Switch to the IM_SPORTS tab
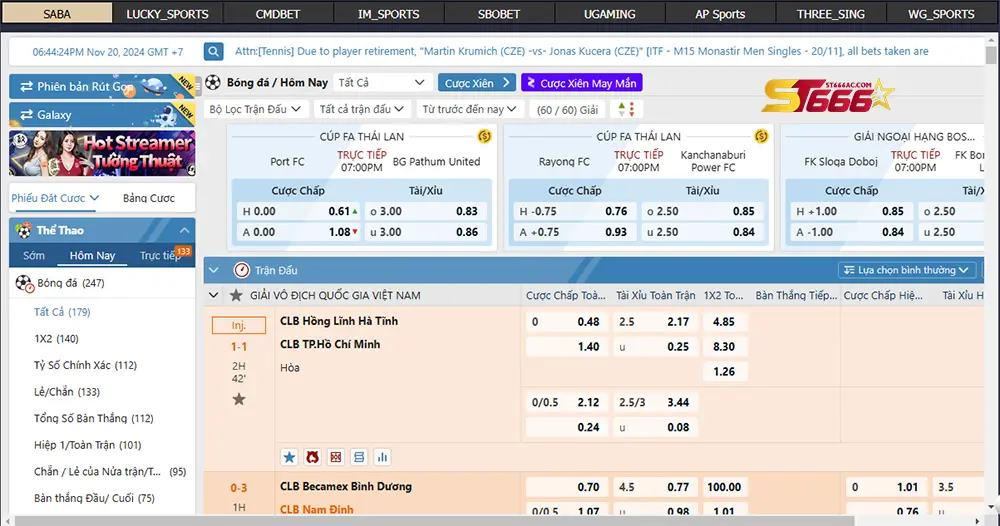1000x526 pixels. coord(388,14)
